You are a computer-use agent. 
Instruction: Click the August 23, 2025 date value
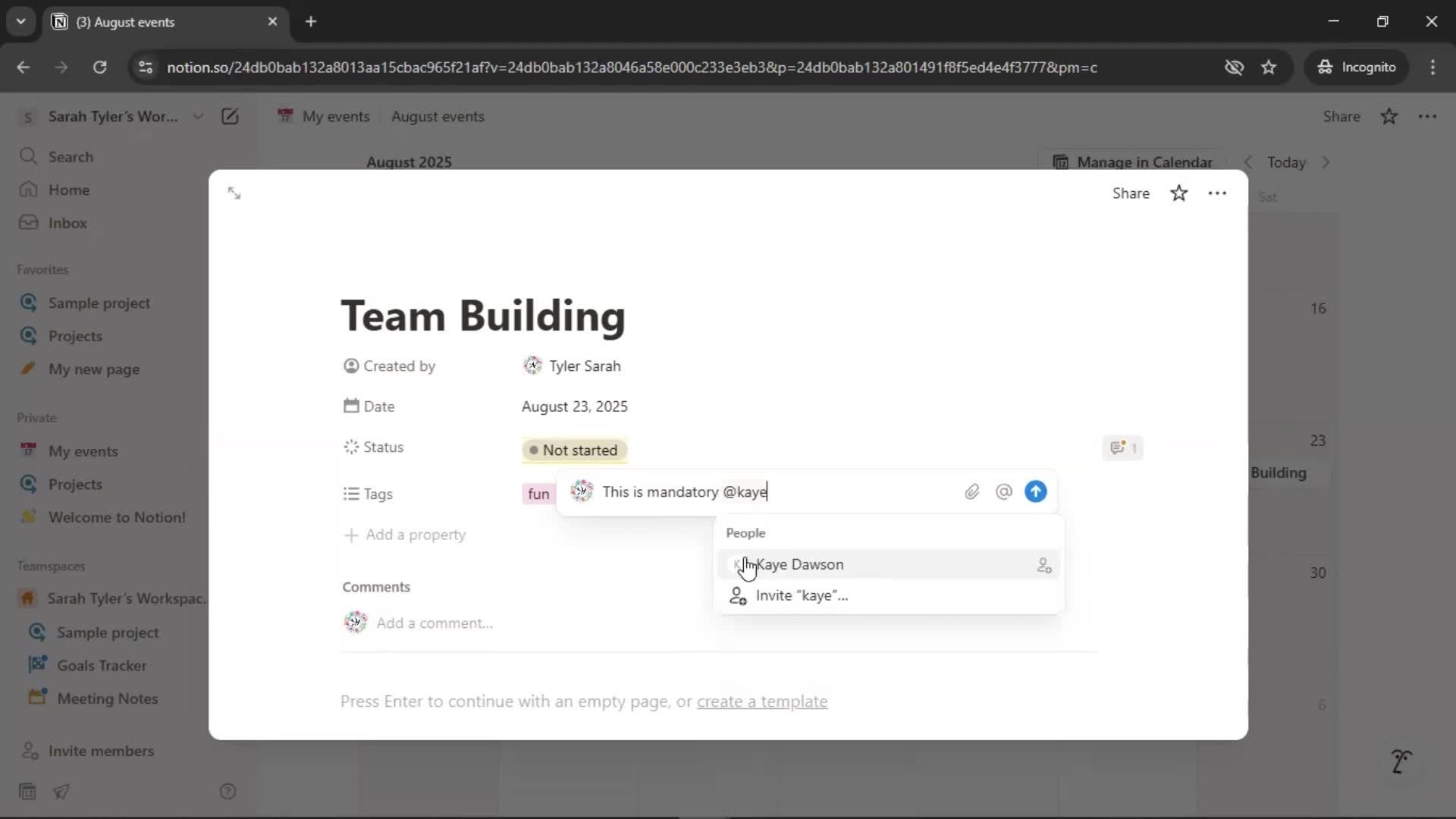coord(574,406)
